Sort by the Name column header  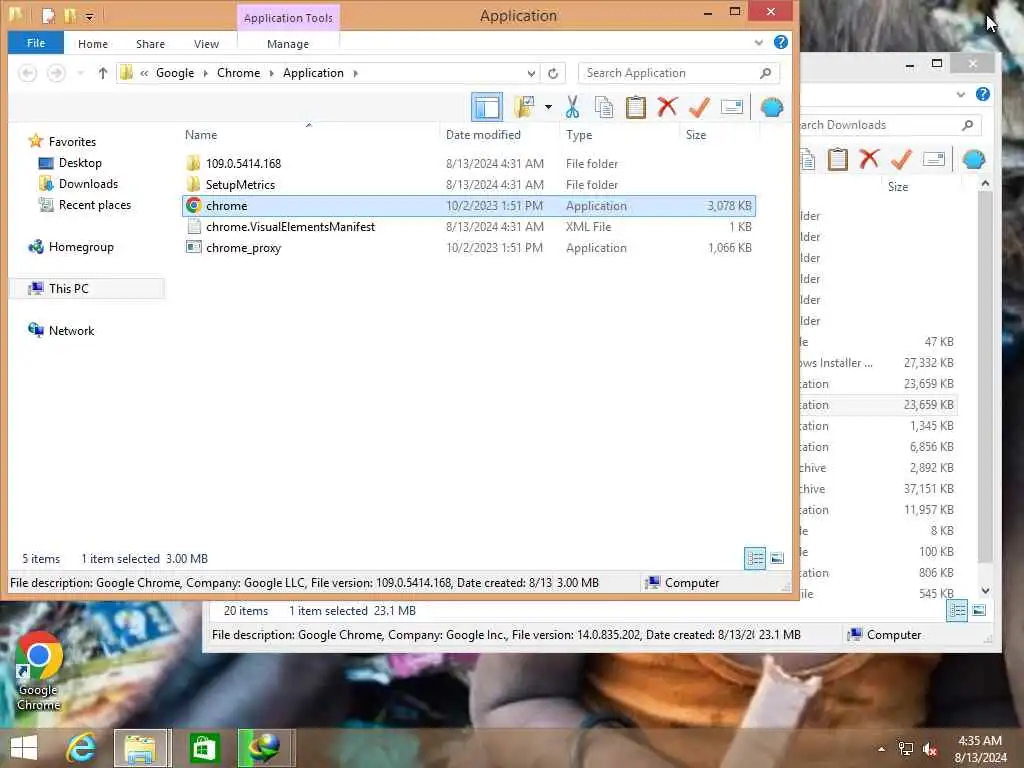tap(200, 135)
